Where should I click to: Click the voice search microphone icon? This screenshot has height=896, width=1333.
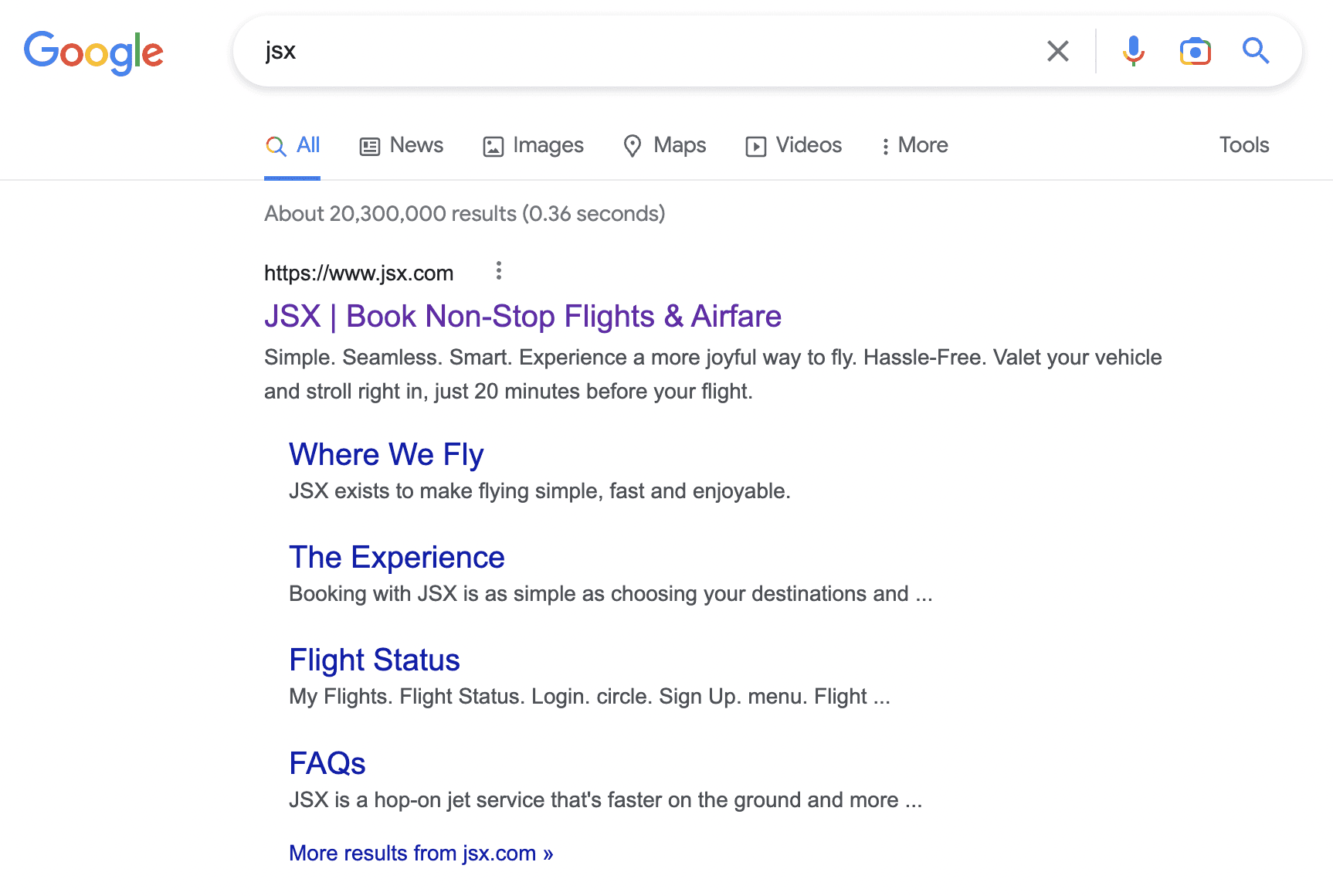pyautogui.click(x=1133, y=51)
